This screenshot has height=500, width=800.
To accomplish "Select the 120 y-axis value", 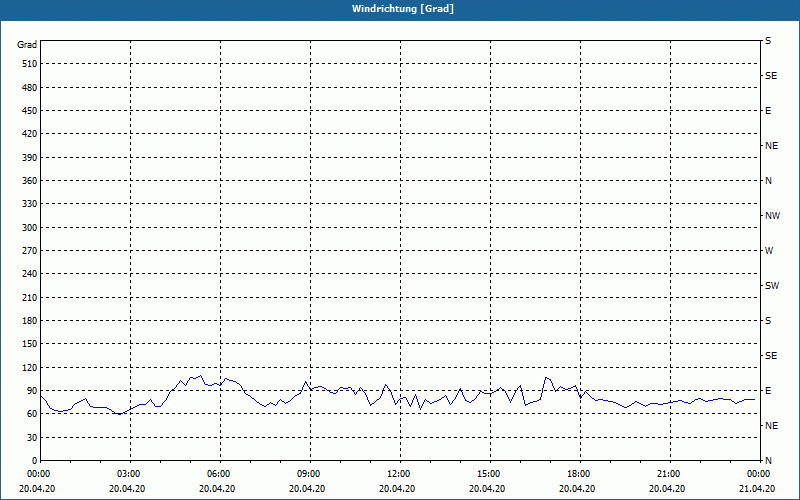I will 30,367.
